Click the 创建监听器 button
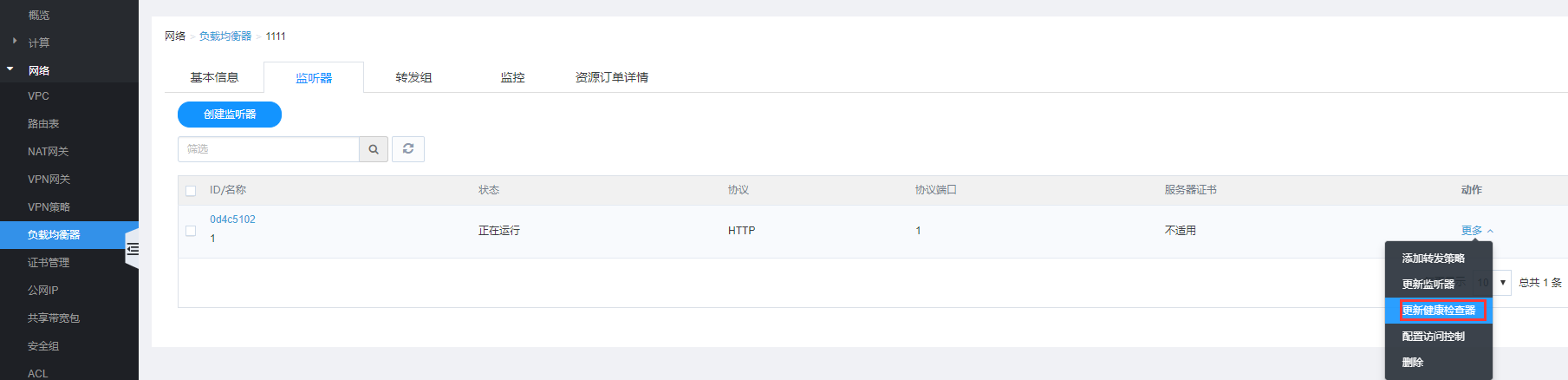 point(230,115)
